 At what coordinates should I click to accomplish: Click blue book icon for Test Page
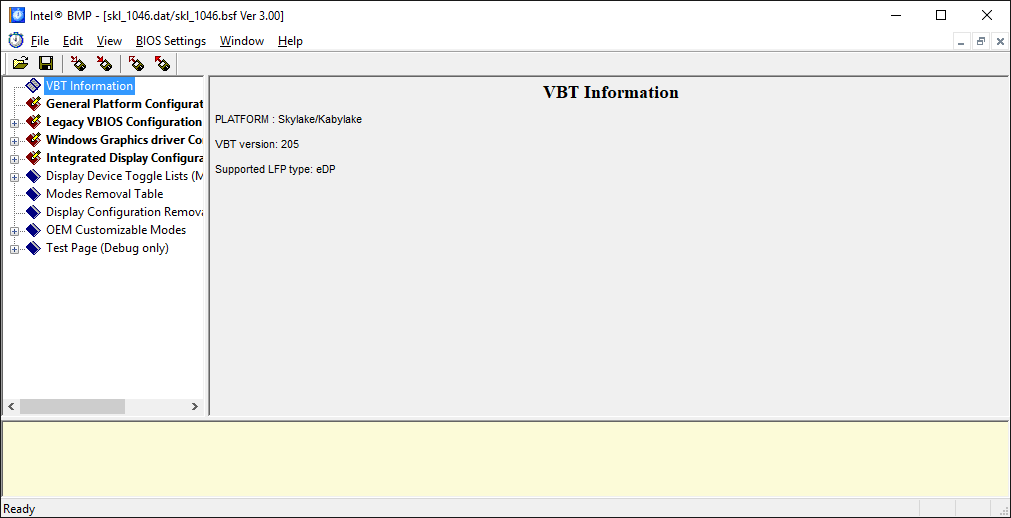coord(34,248)
